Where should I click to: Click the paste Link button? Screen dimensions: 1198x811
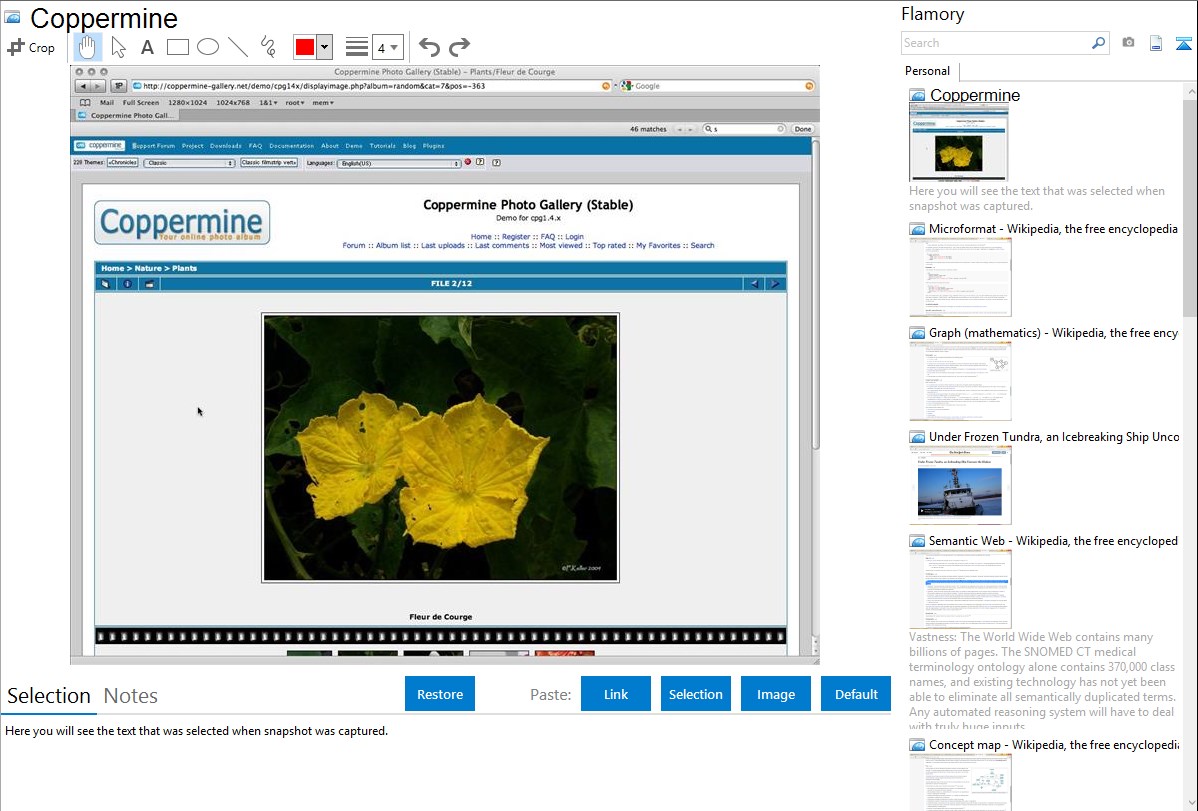point(616,694)
